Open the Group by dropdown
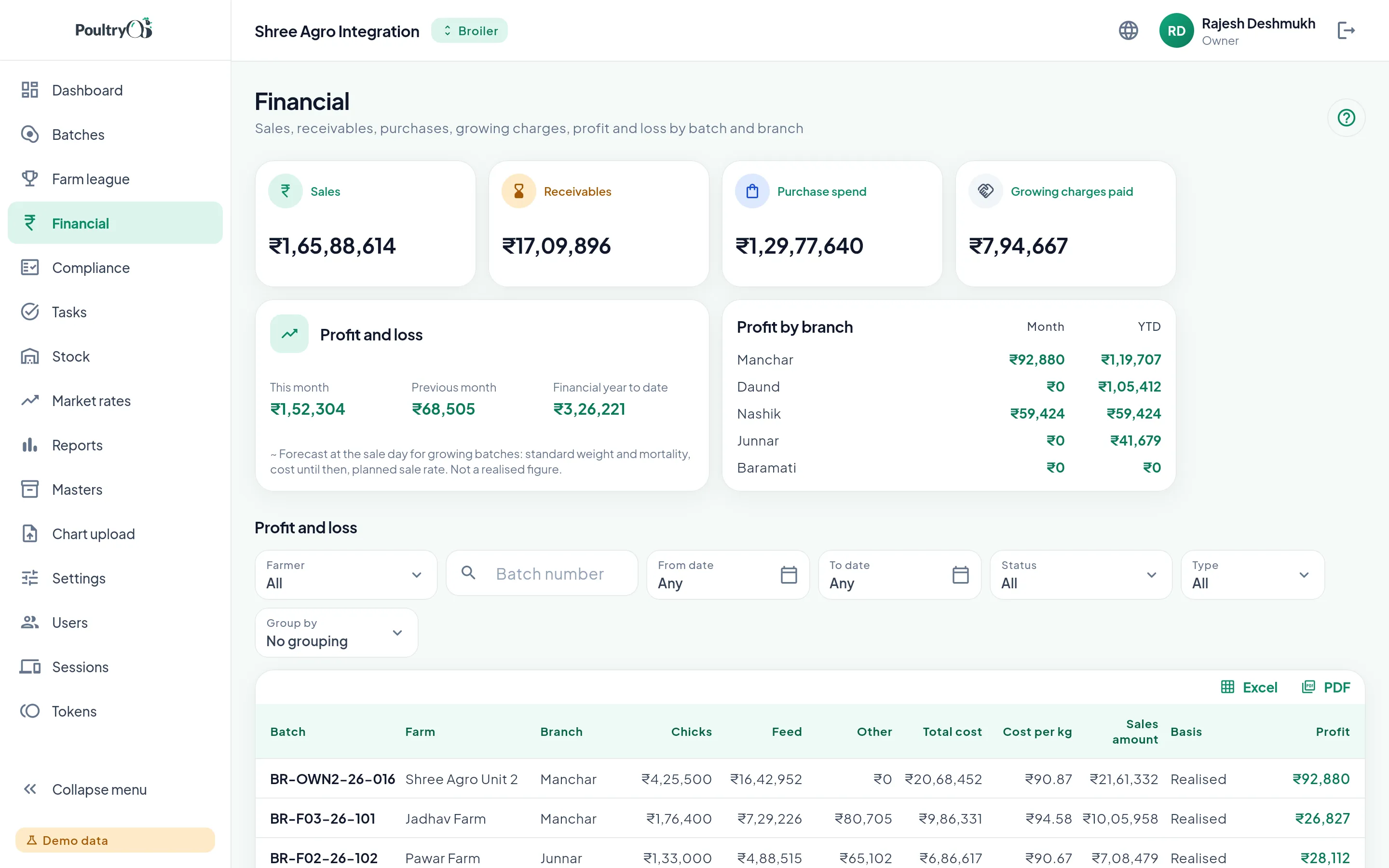The height and width of the screenshot is (868, 1389). (336, 633)
